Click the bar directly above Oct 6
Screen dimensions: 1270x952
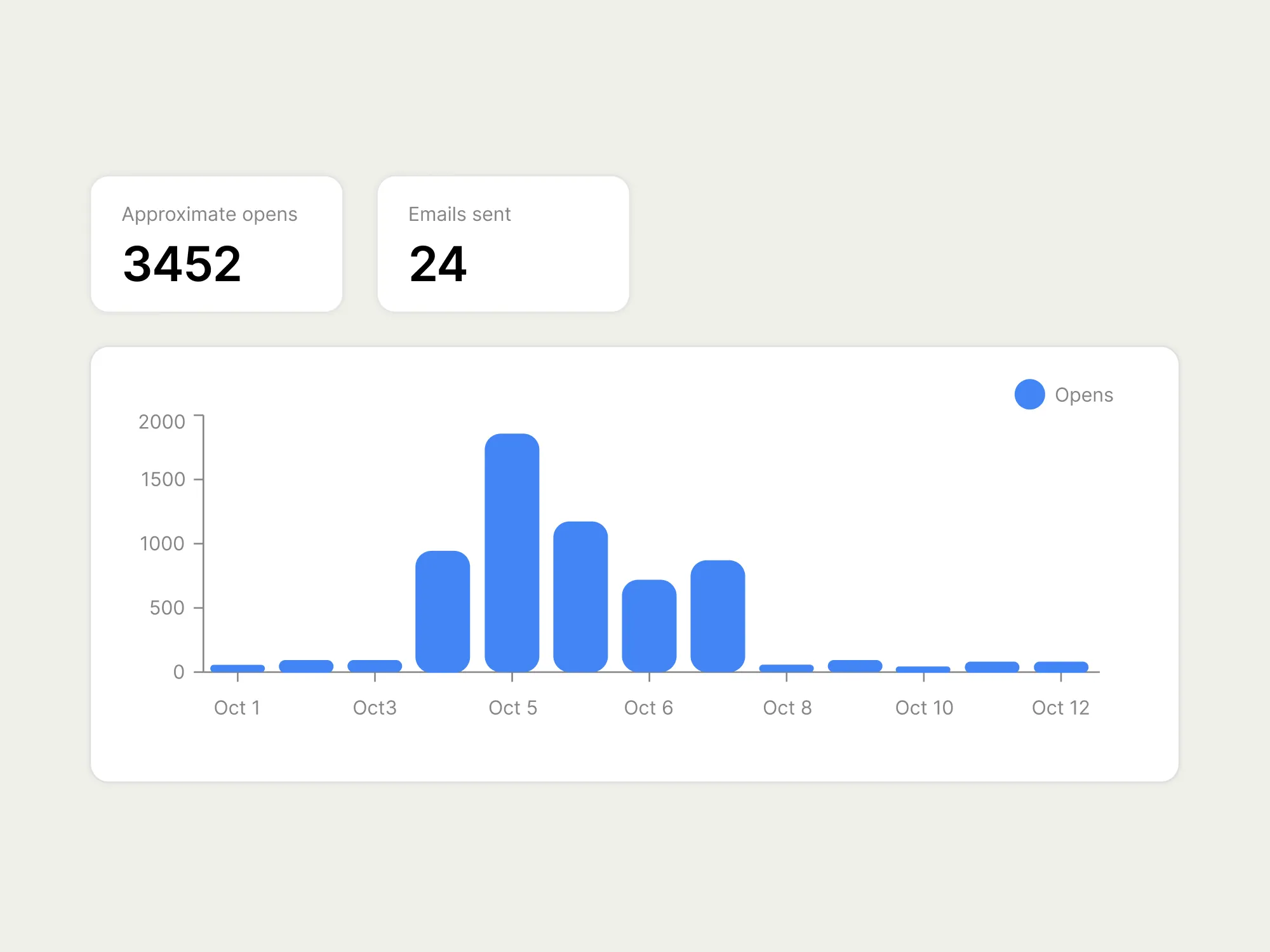coord(649,625)
